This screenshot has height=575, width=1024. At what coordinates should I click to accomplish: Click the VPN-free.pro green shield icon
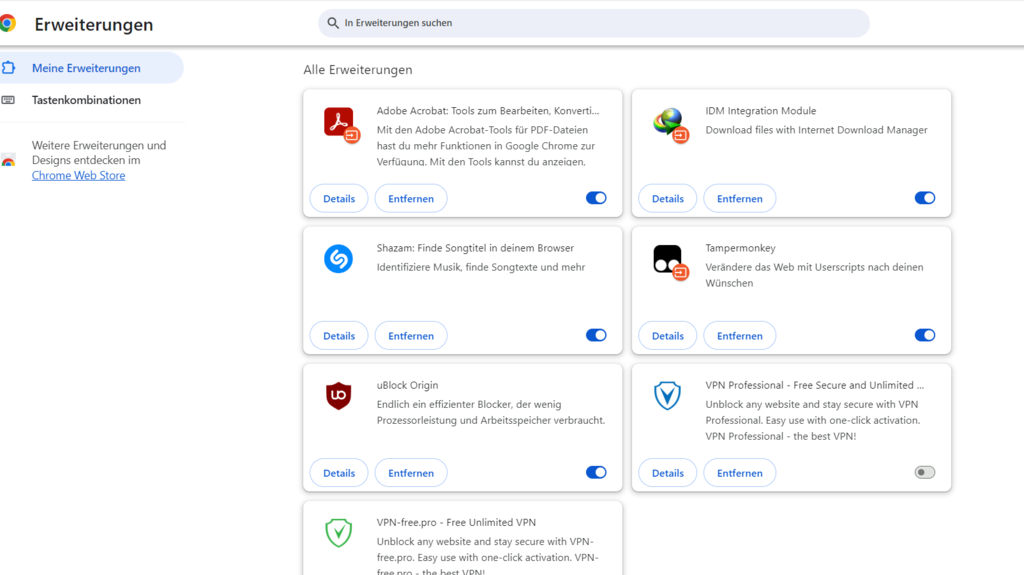338,533
